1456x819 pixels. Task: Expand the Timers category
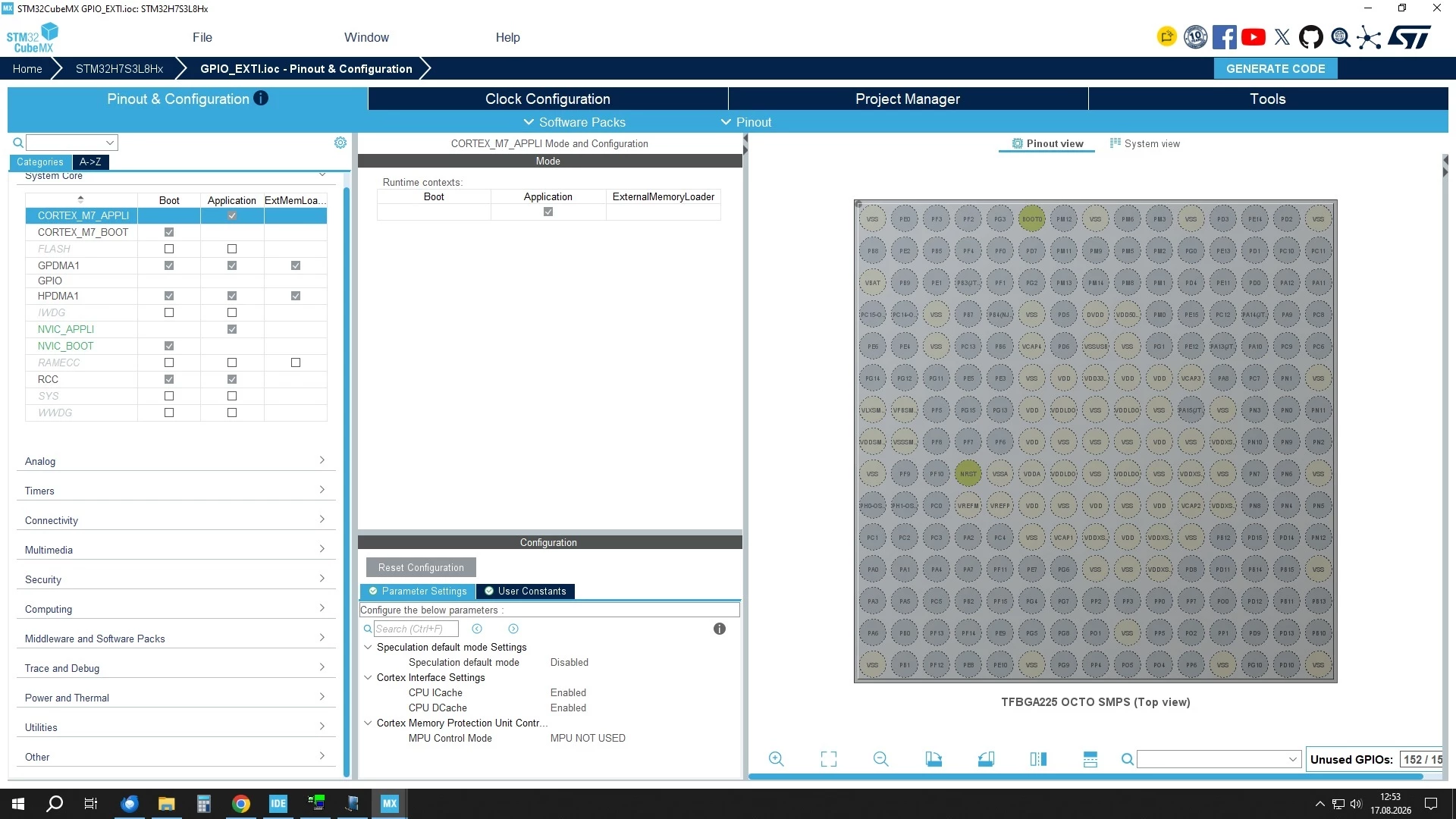(175, 491)
